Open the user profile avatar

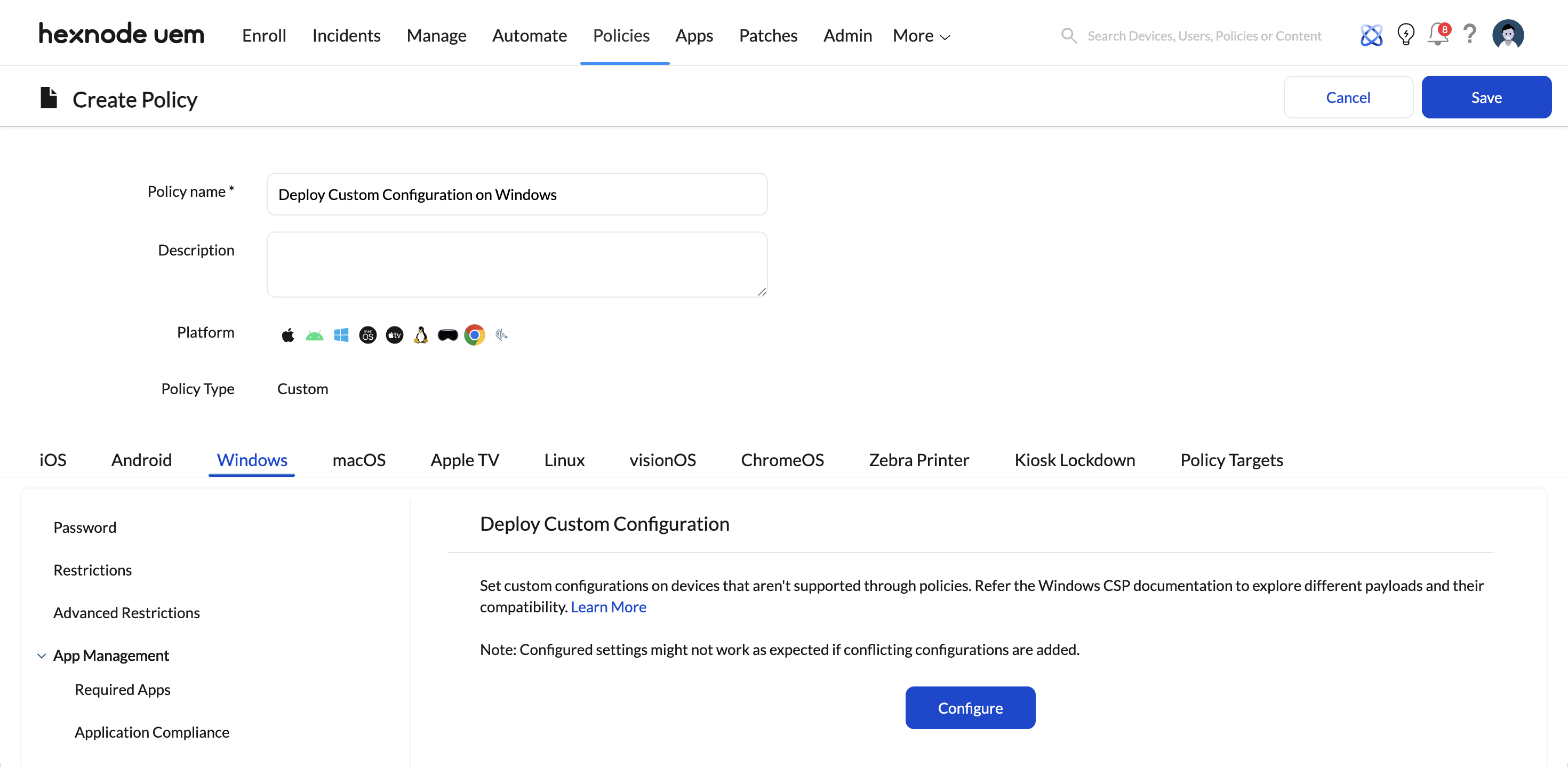click(x=1508, y=34)
